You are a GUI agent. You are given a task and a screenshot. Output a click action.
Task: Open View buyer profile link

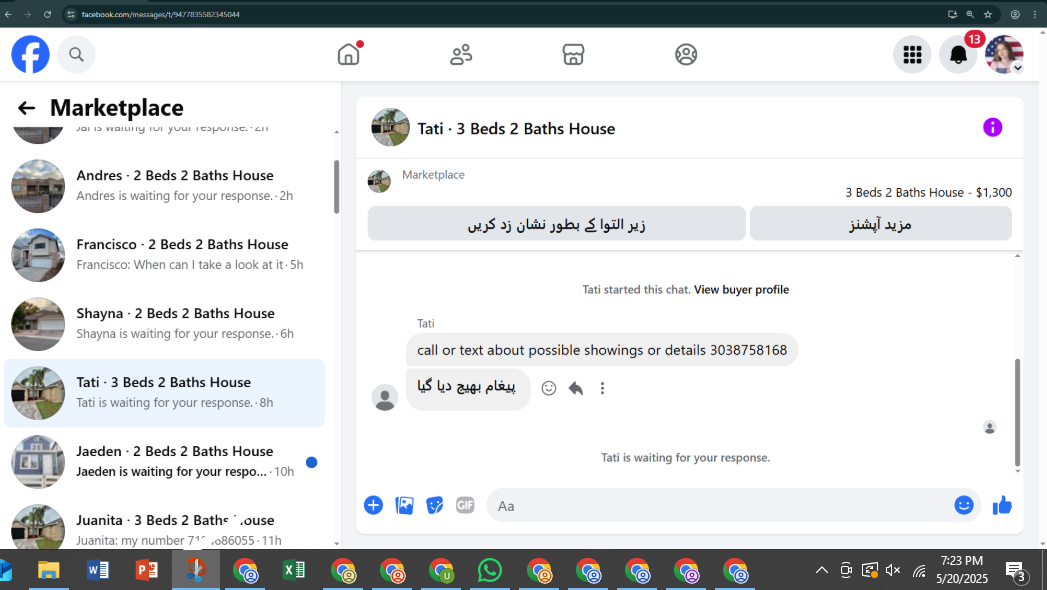click(x=741, y=290)
